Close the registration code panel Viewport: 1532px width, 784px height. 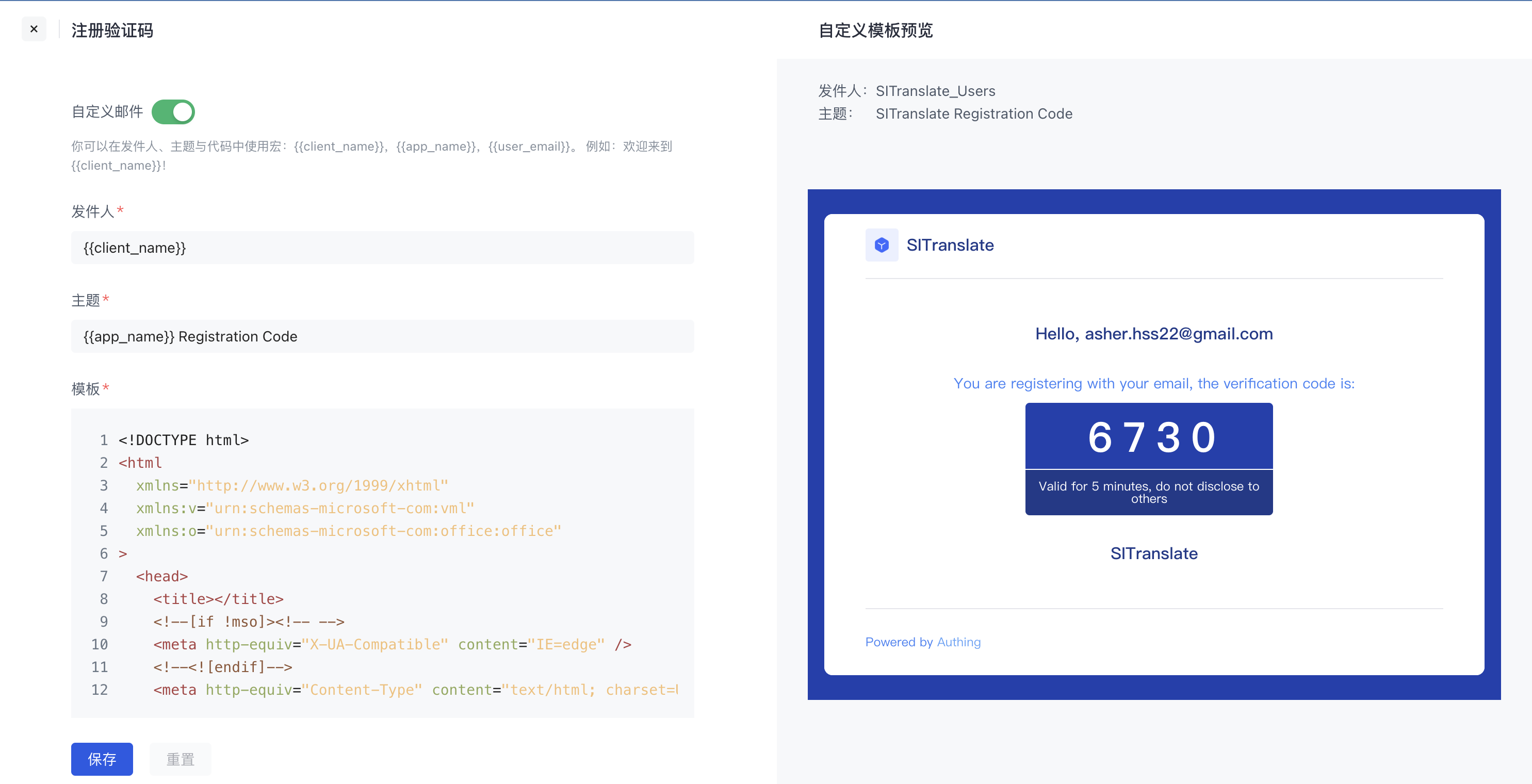pos(34,29)
